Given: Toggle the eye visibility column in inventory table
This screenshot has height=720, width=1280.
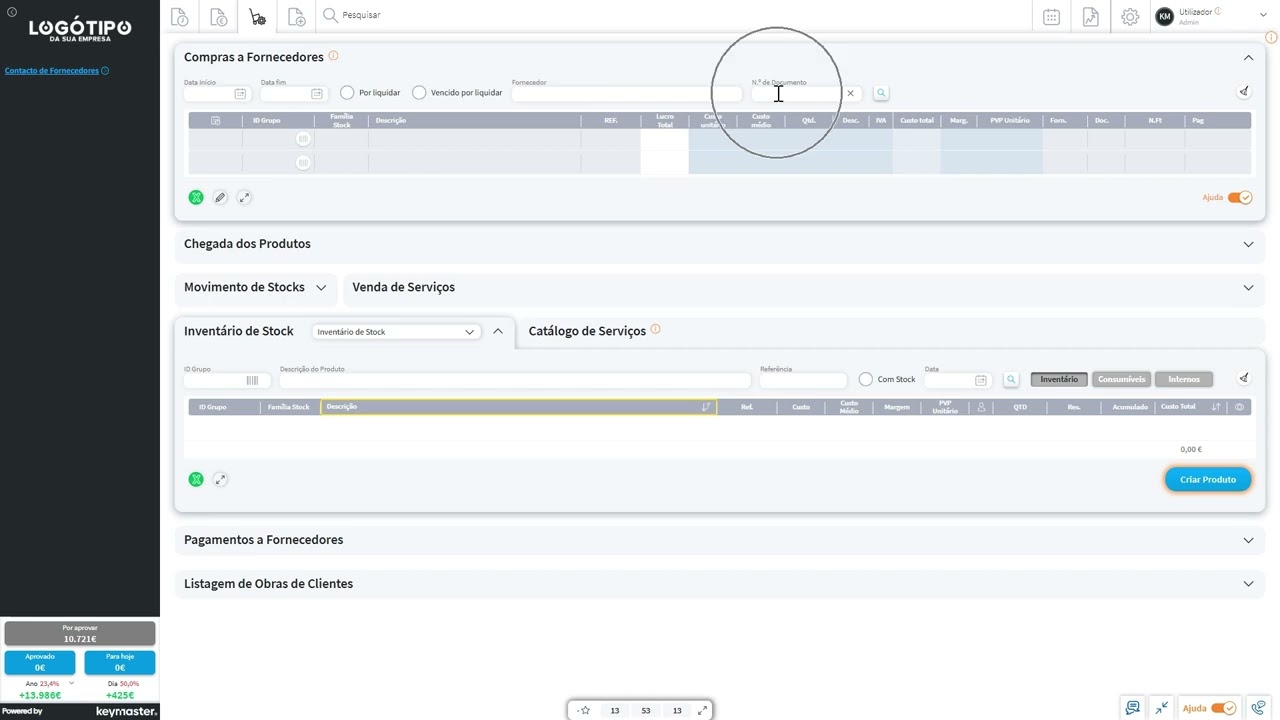Looking at the screenshot, I should [x=1240, y=407].
